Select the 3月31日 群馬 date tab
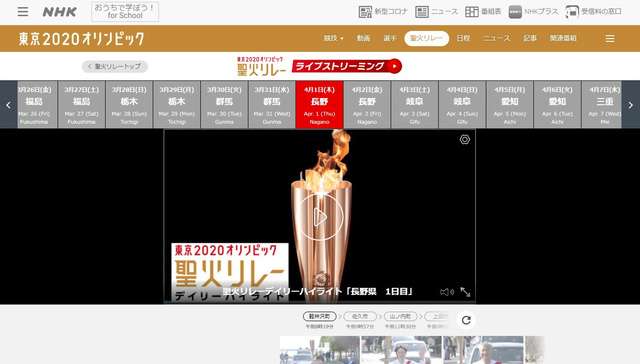640x364 pixels. 272,104
